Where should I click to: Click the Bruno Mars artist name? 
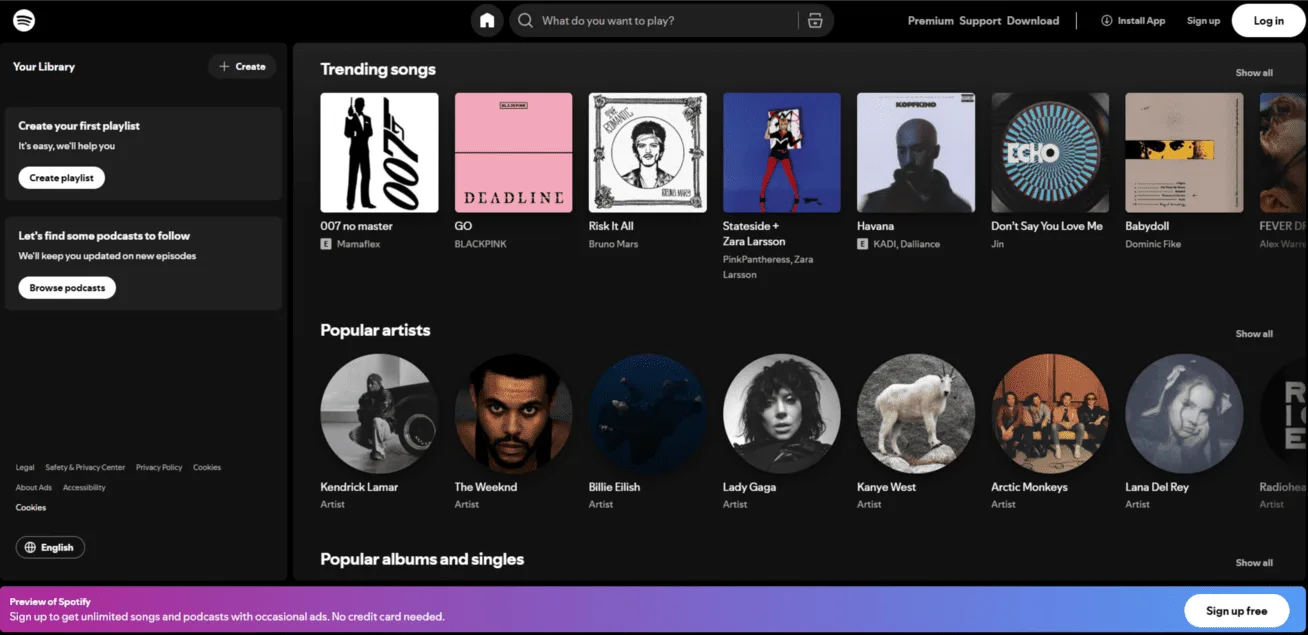coord(615,244)
